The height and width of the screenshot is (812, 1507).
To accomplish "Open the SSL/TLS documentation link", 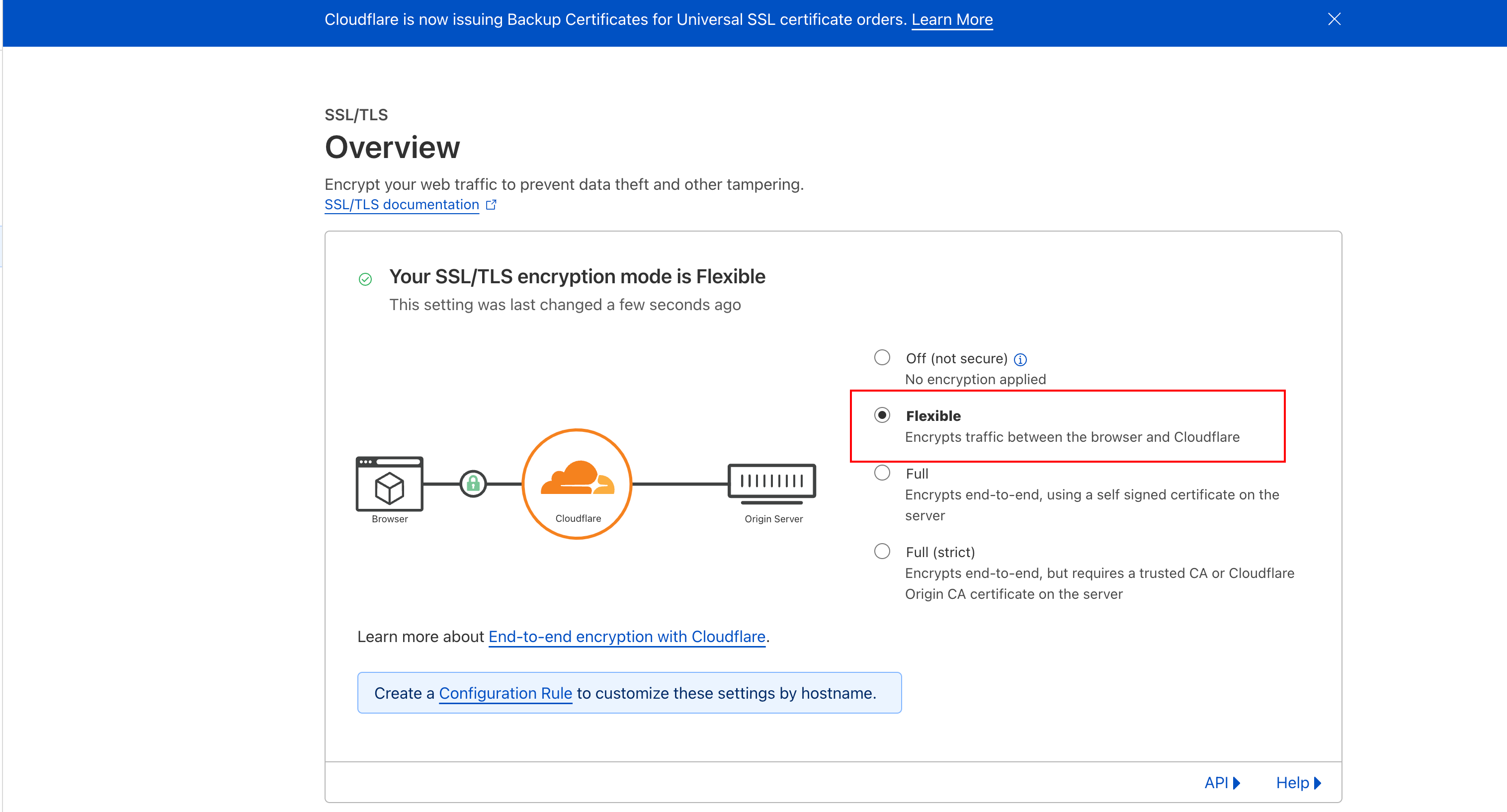I will click(x=401, y=205).
